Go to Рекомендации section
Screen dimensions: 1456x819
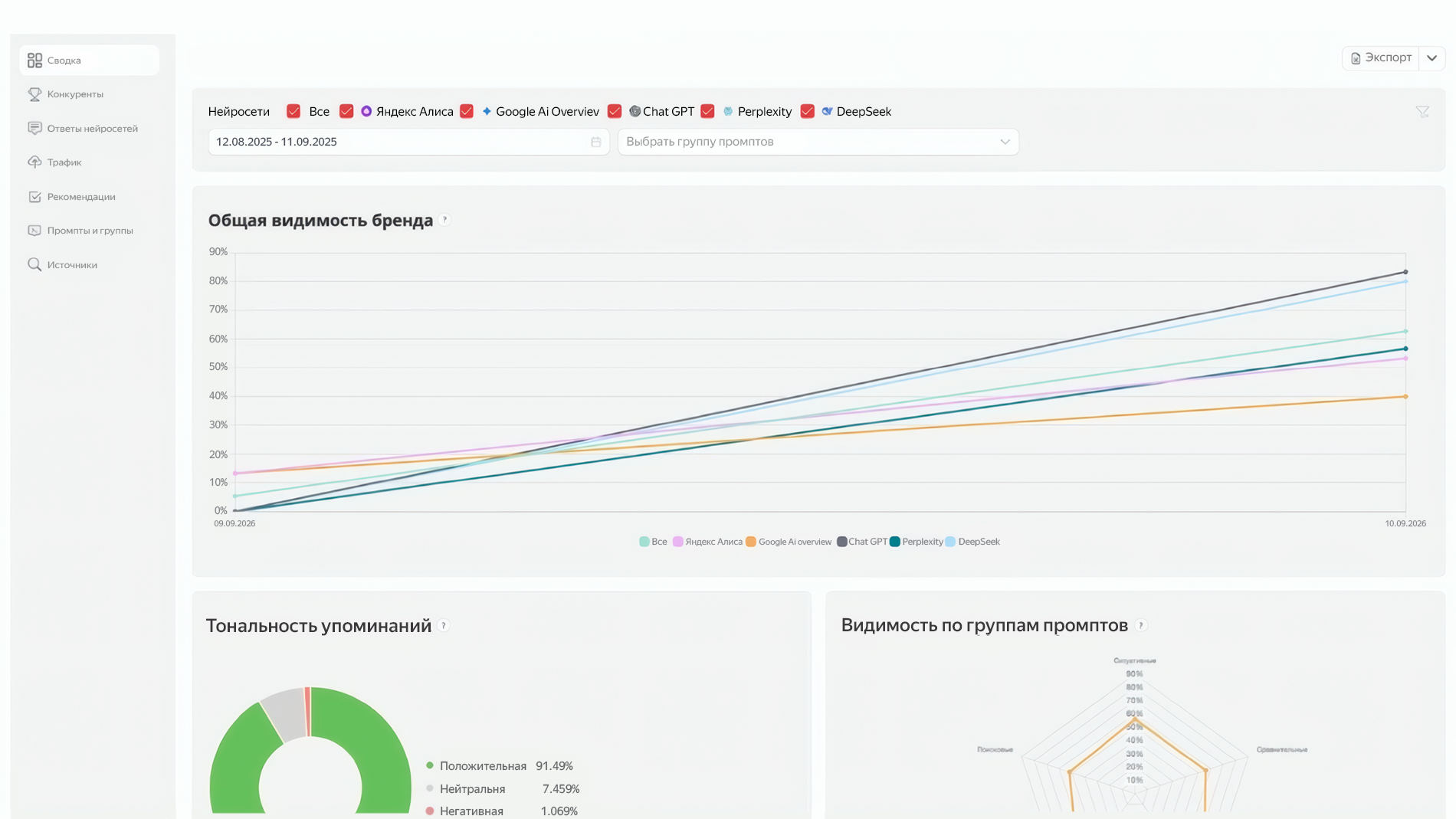pyautogui.click(x=81, y=197)
